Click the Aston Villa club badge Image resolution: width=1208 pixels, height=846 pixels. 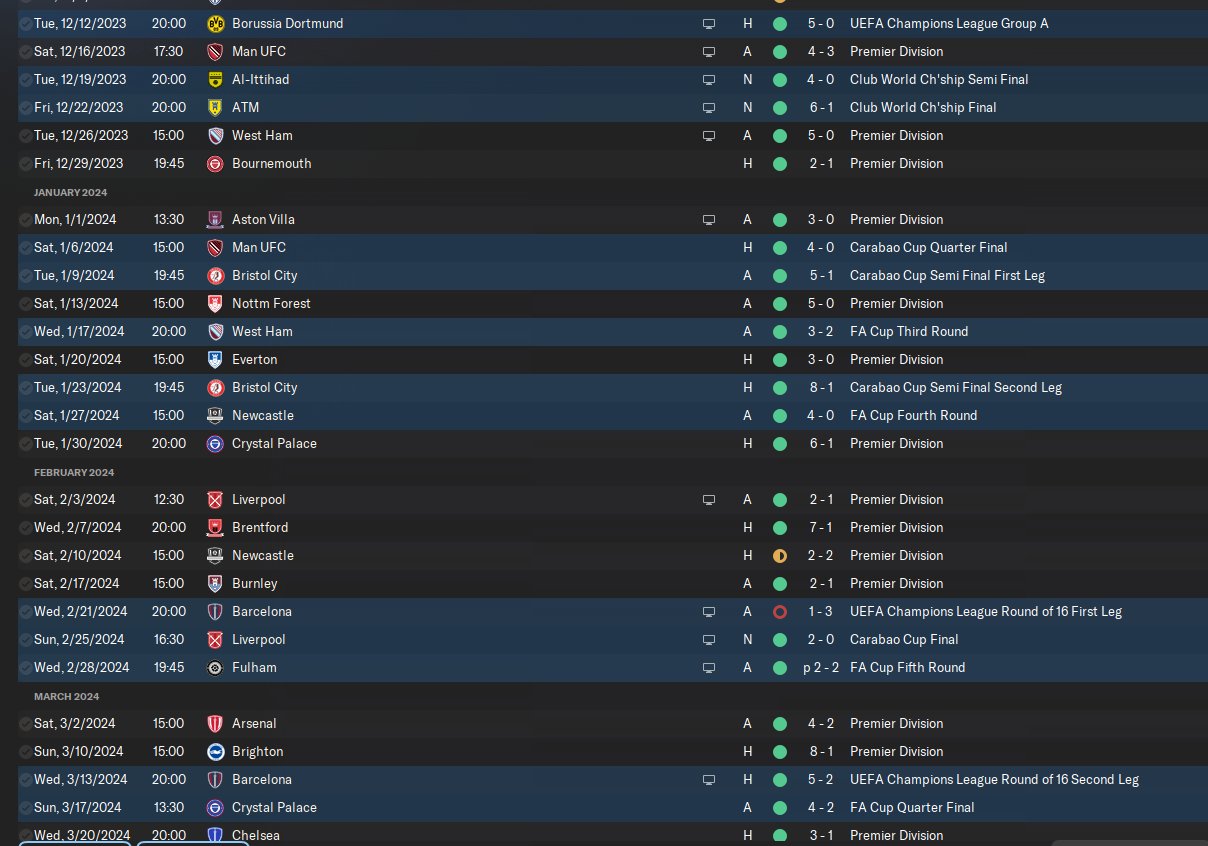(x=215, y=219)
